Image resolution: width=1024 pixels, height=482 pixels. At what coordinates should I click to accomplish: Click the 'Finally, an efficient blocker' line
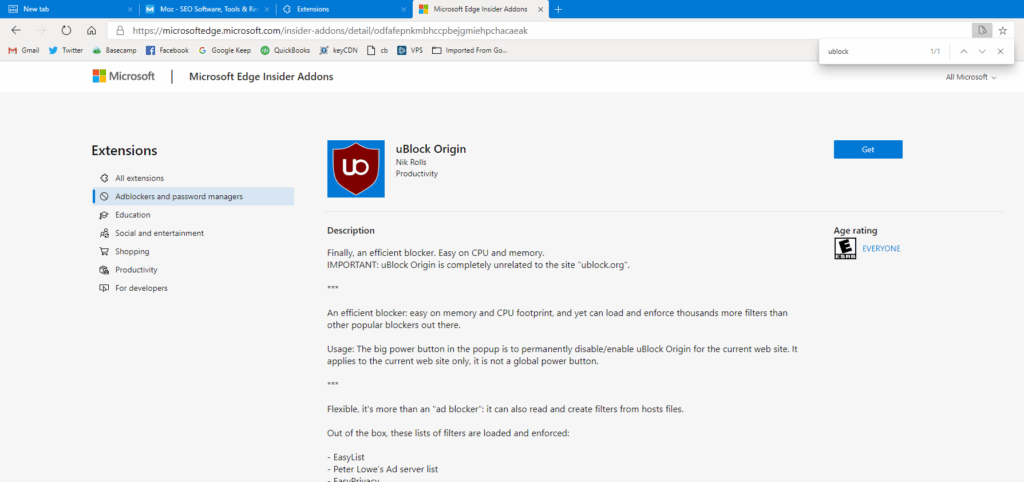click(436, 252)
